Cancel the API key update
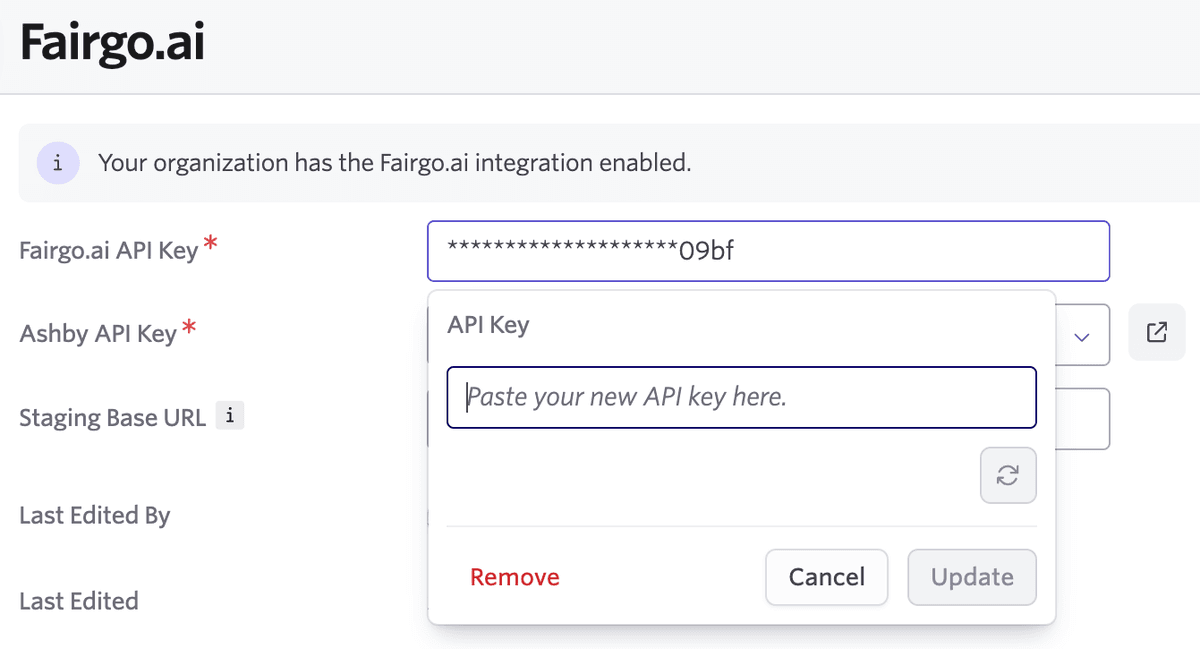Viewport: 1200px width, 649px height. tap(826, 577)
